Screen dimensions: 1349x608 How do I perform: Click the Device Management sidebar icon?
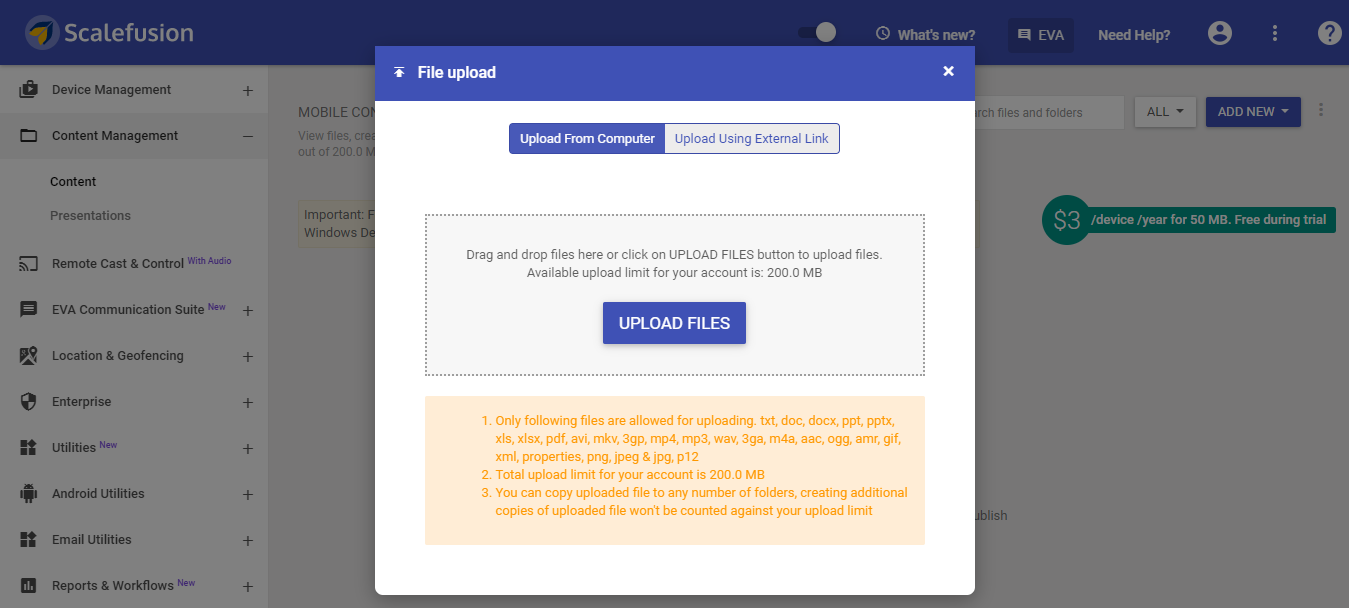point(29,90)
